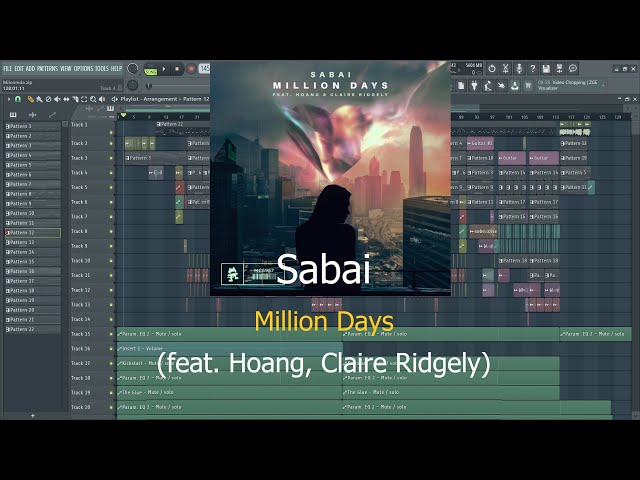Click the playhead marker on the timeline
640x480 pixels.
123,116
